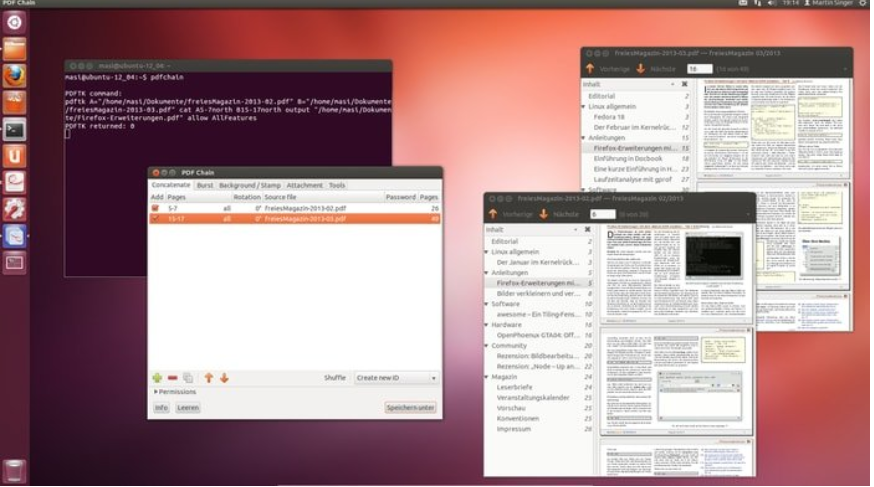874x487 pixels.
Task: Uncheck Add box for freiesMagazin-2013-03.pdf
Action: point(156,218)
